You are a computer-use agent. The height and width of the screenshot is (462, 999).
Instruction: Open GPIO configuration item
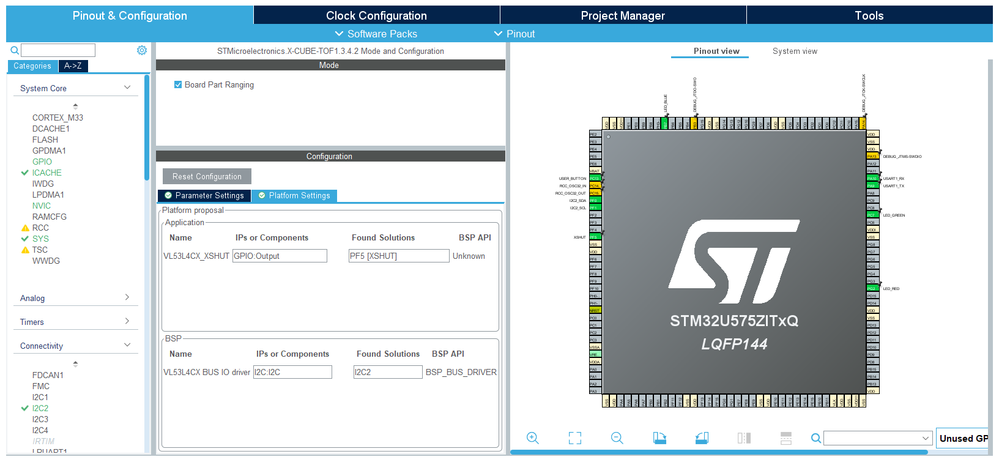[42, 162]
